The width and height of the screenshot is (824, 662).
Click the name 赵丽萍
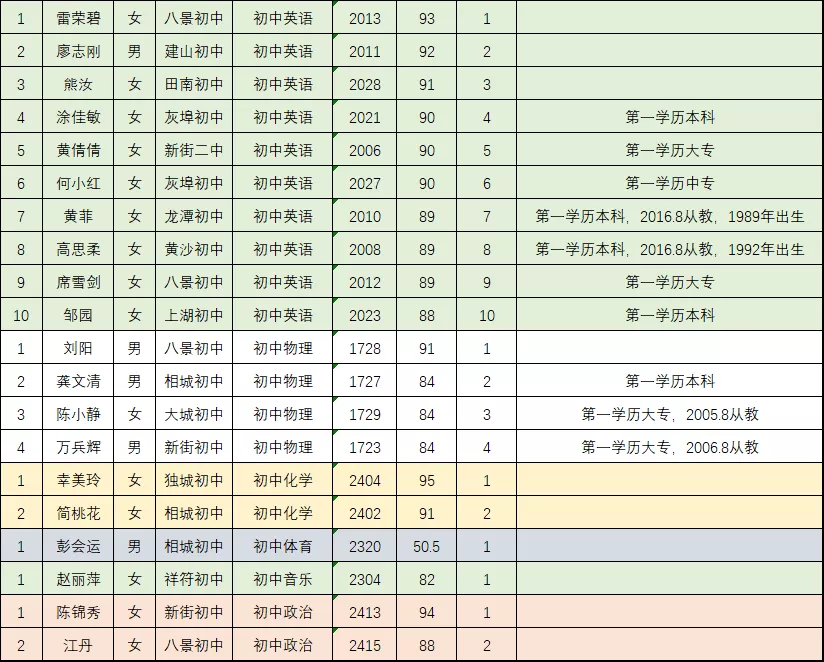click(78, 579)
